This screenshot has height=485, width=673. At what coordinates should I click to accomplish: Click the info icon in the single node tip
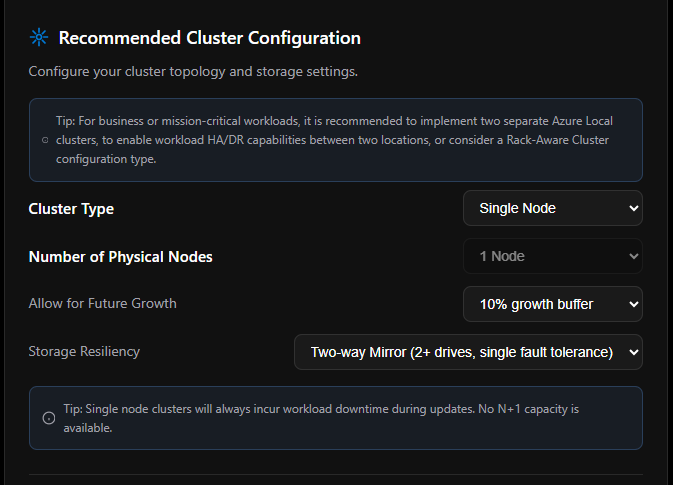tap(48, 418)
